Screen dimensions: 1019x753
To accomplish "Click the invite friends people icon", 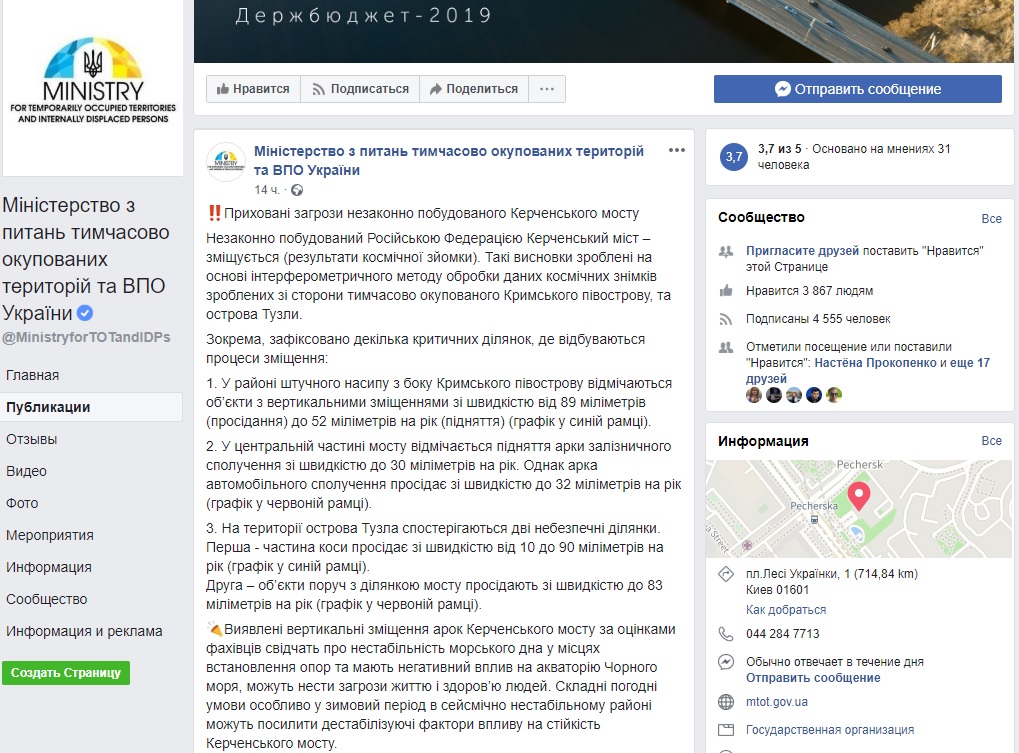I will pyautogui.click(x=726, y=251).
